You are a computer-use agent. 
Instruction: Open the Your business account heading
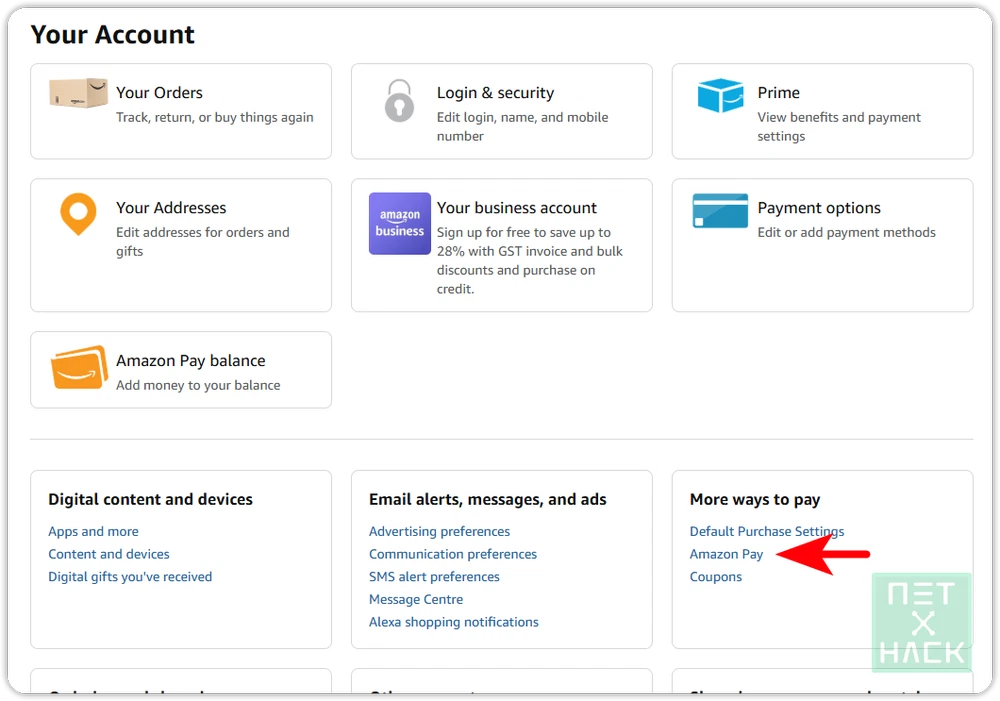pos(517,208)
